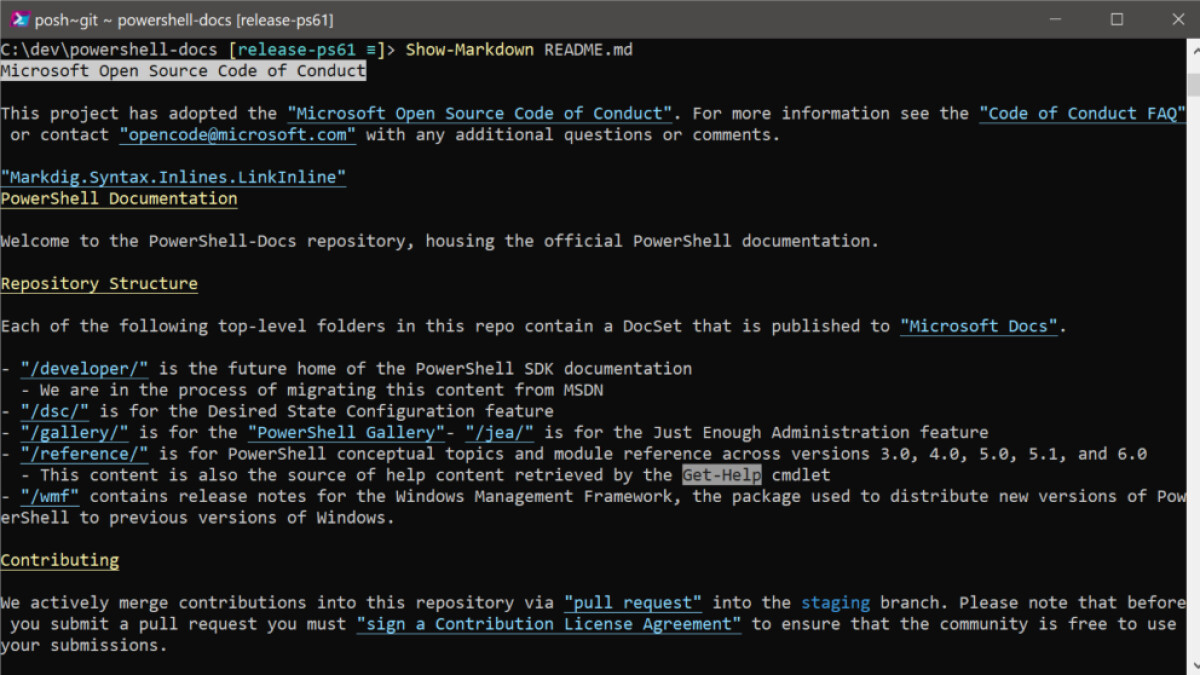Click the highlighted "Get-Help" inline code
1200x675 pixels.
(722, 475)
